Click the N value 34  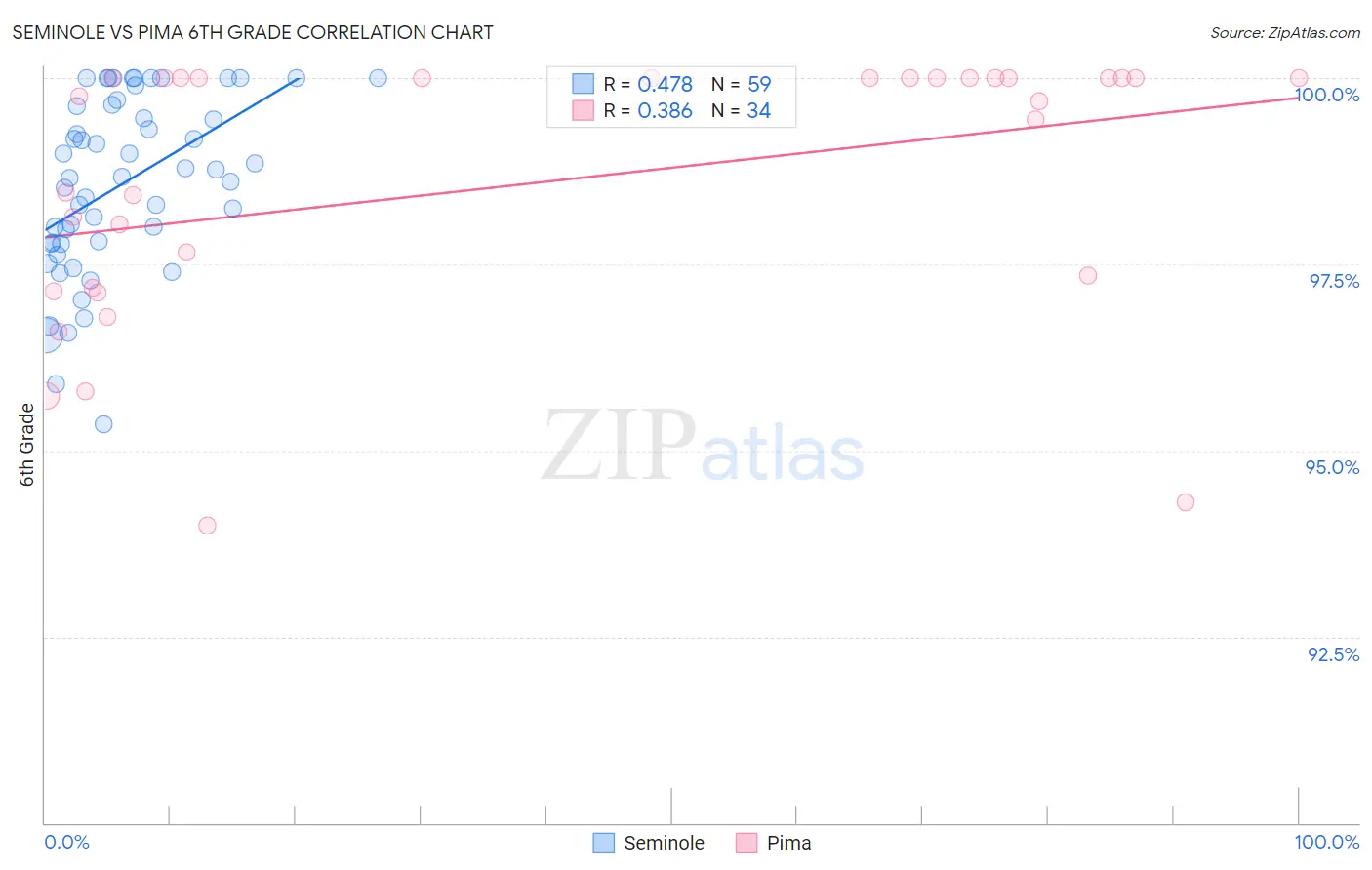[759, 110]
